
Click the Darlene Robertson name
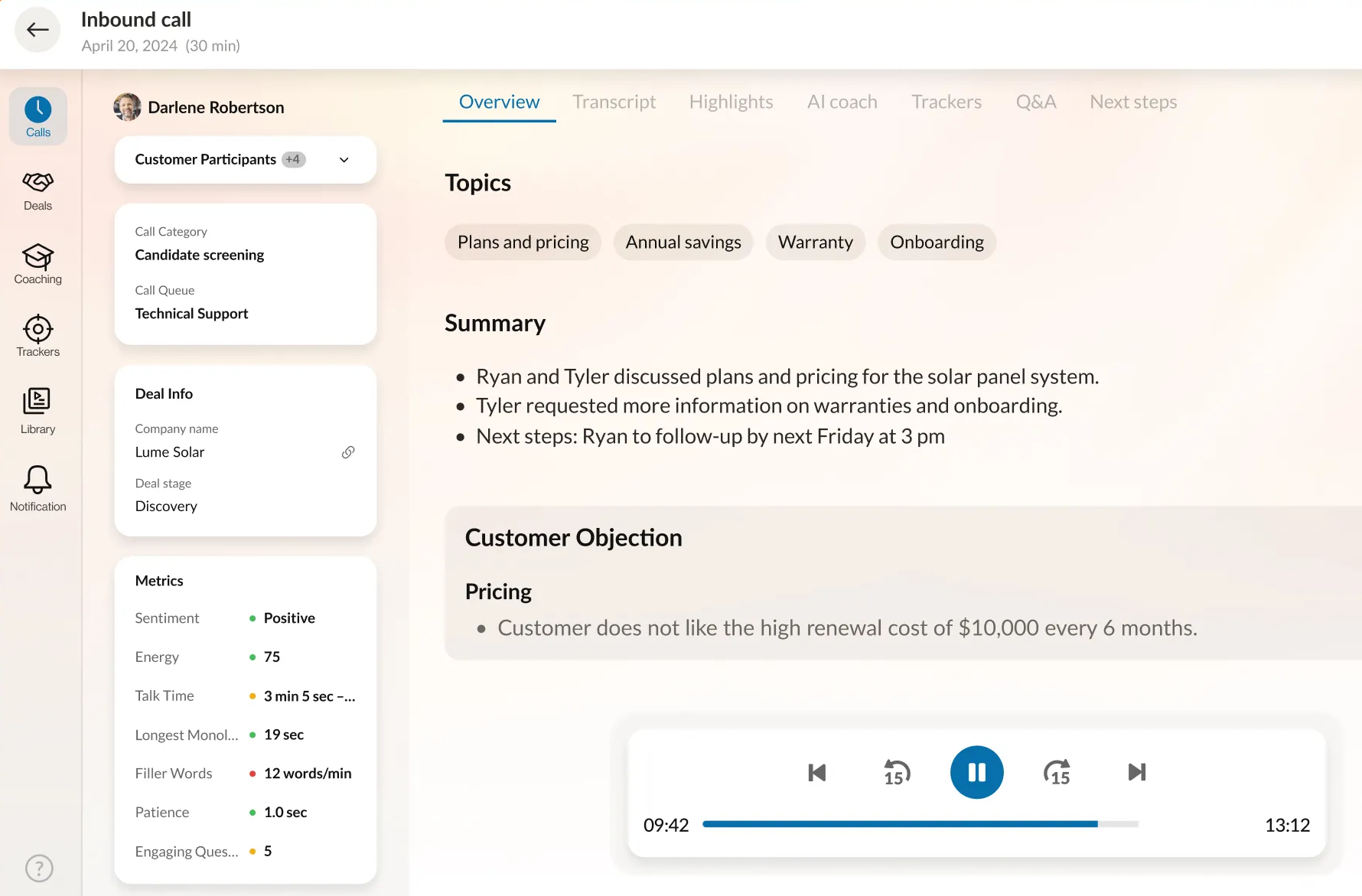216,108
